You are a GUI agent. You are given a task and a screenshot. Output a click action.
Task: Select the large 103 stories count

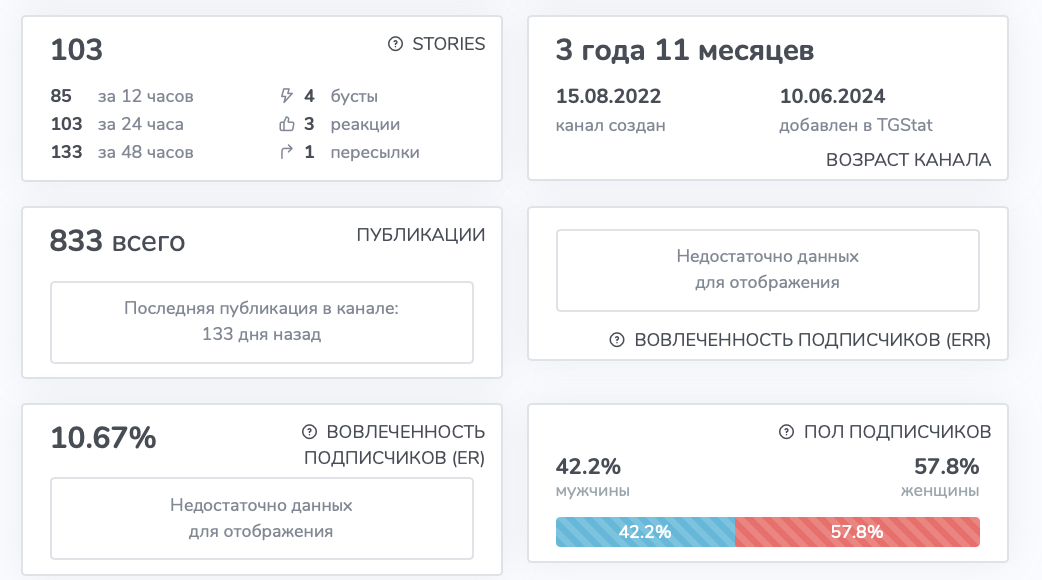76,50
